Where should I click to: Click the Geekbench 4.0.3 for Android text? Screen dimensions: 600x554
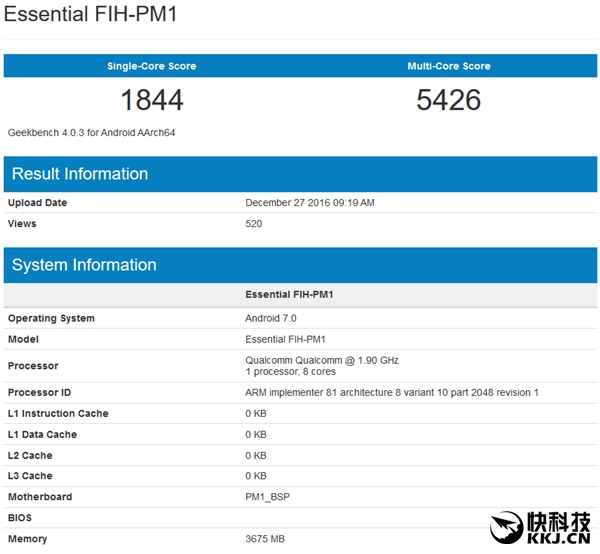point(86,133)
